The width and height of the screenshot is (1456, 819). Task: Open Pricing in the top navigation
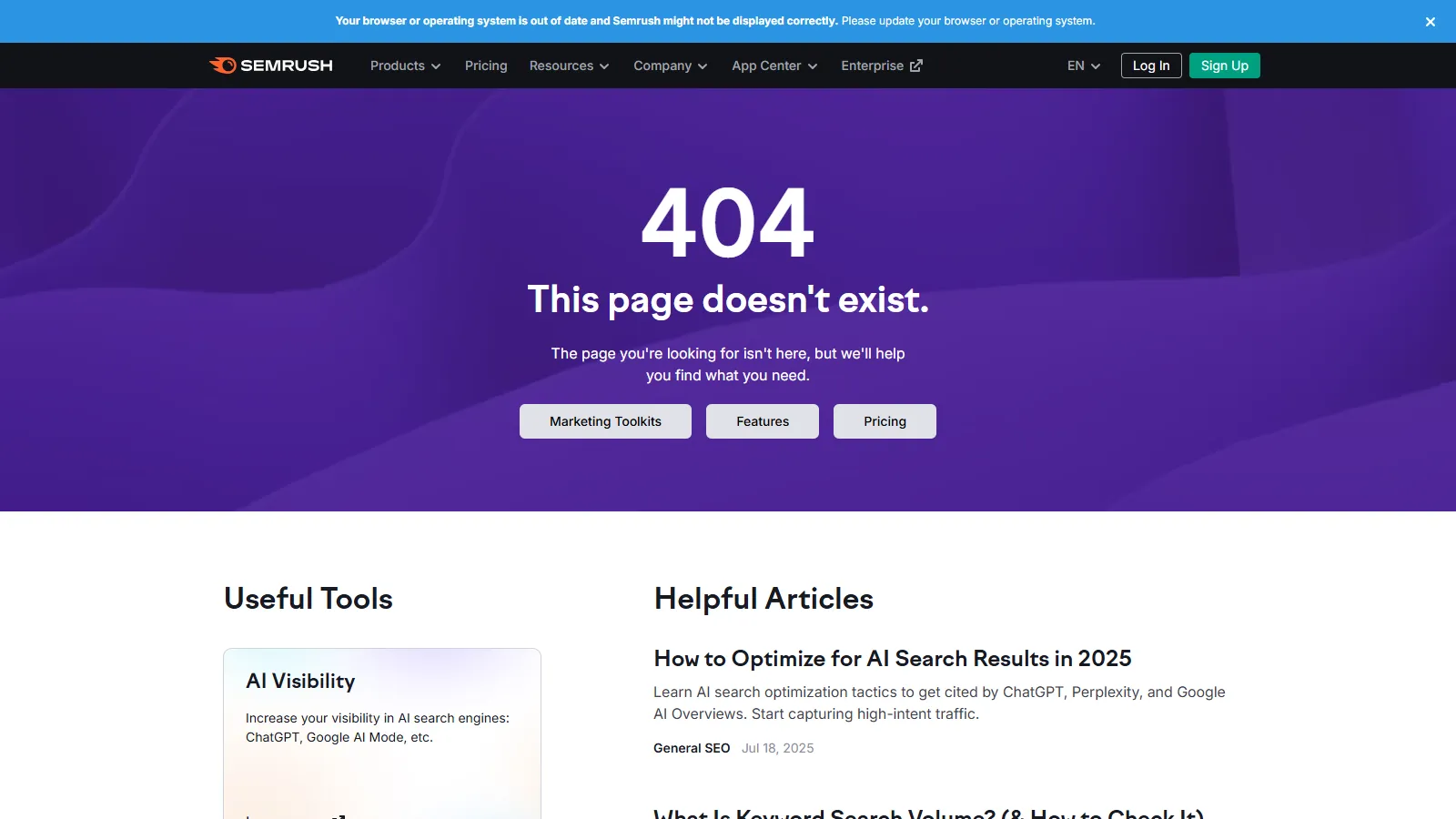coord(486,66)
